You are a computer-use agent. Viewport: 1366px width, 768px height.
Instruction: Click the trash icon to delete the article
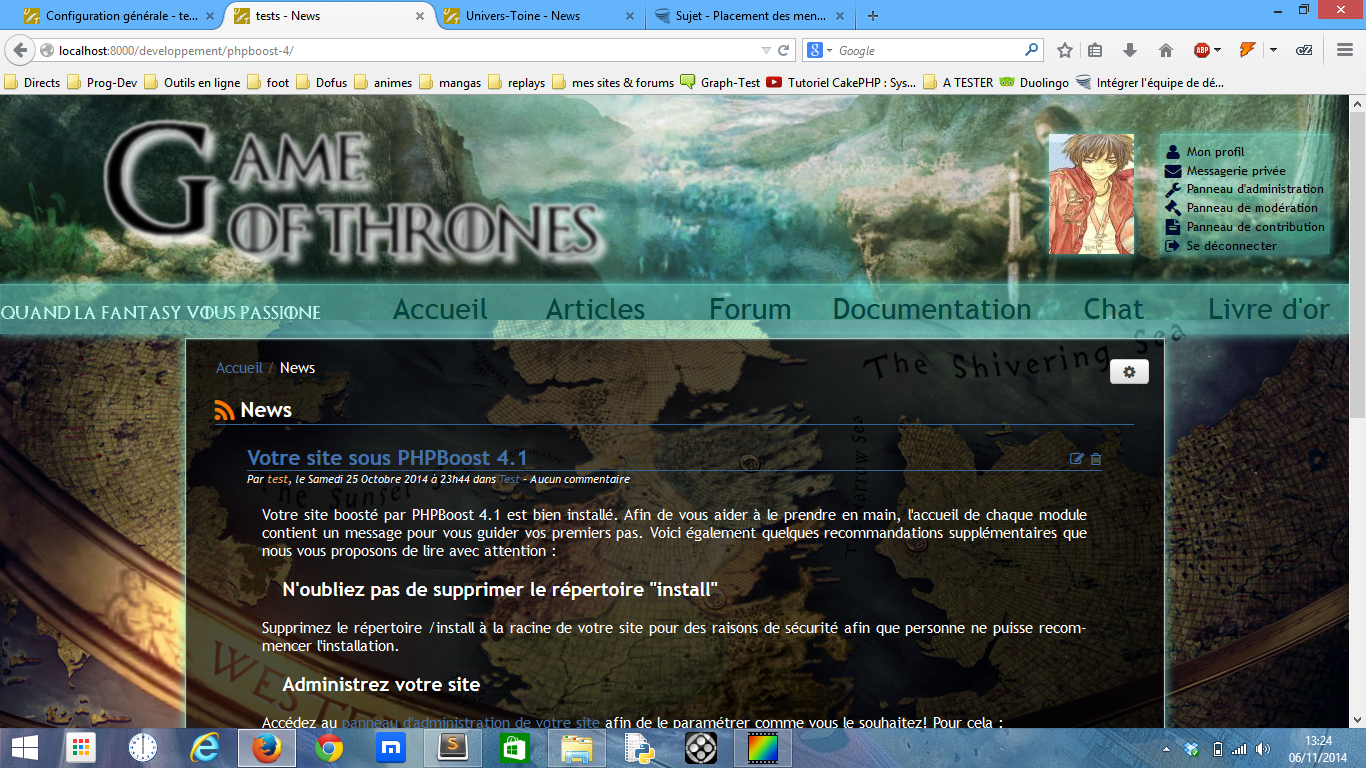pyautogui.click(x=1096, y=459)
